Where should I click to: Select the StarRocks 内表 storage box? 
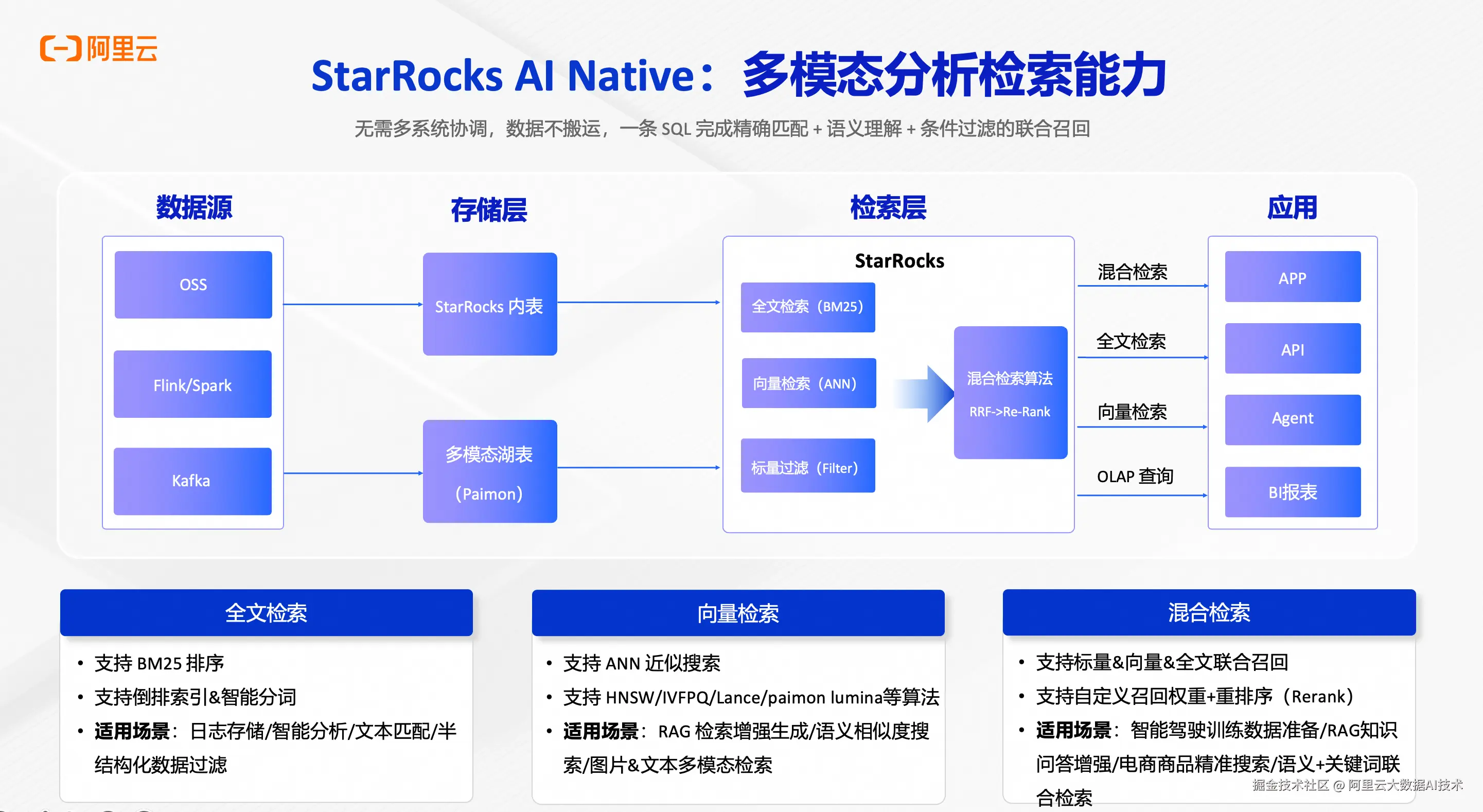(490, 304)
